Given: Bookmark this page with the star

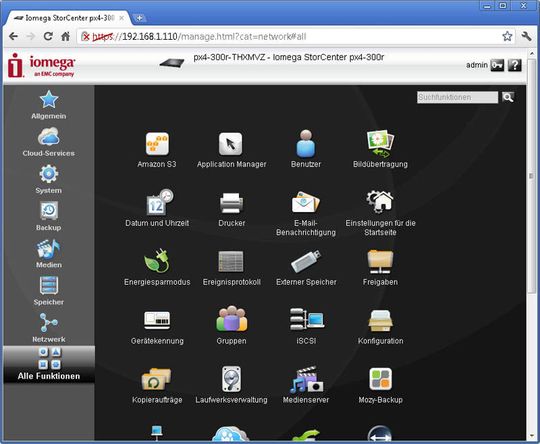Looking at the screenshot, I should 507,36.
